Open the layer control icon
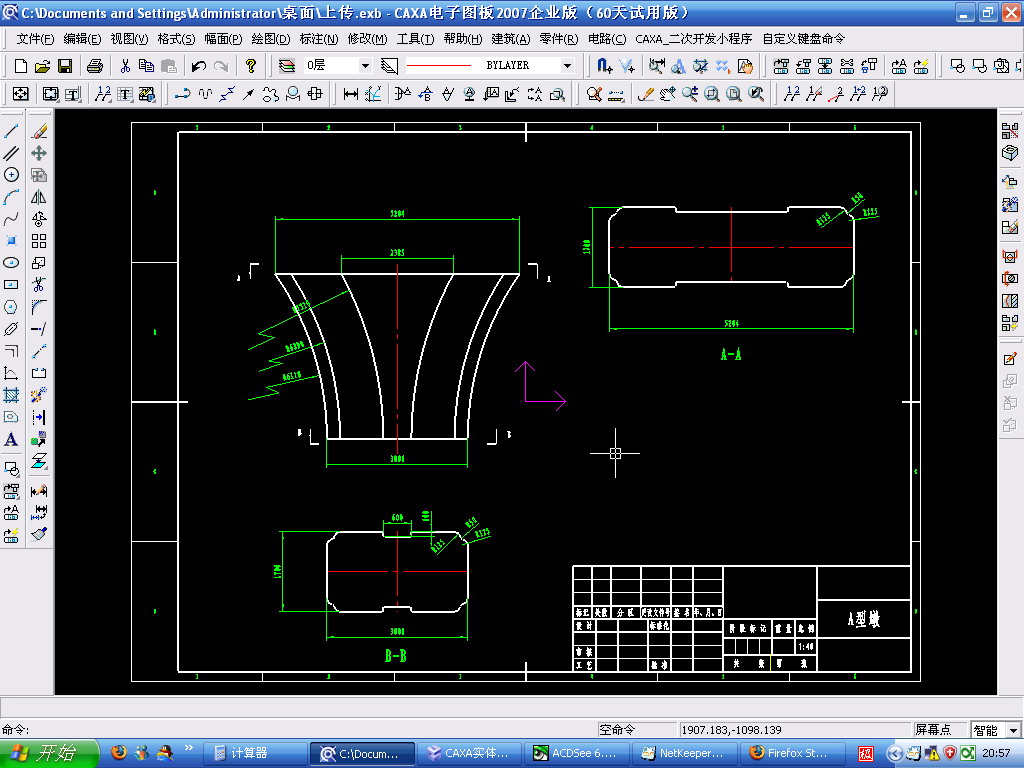This screenshot has width=1024, height=768. [x=287, y=66]
